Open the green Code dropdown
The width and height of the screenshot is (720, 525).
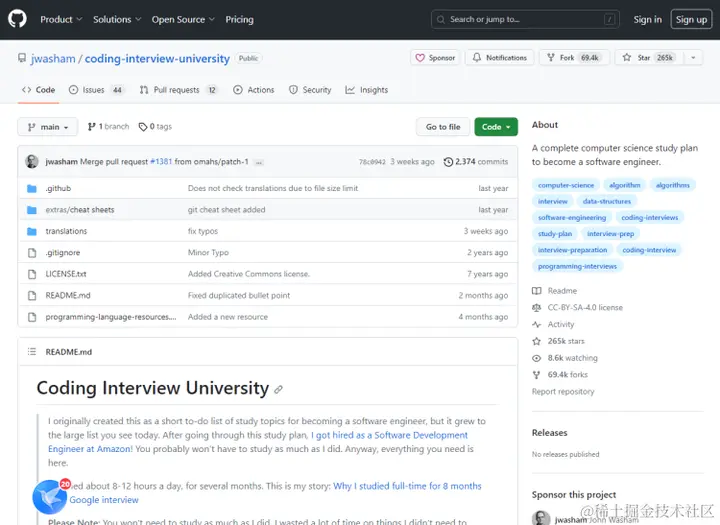[496, 127]
